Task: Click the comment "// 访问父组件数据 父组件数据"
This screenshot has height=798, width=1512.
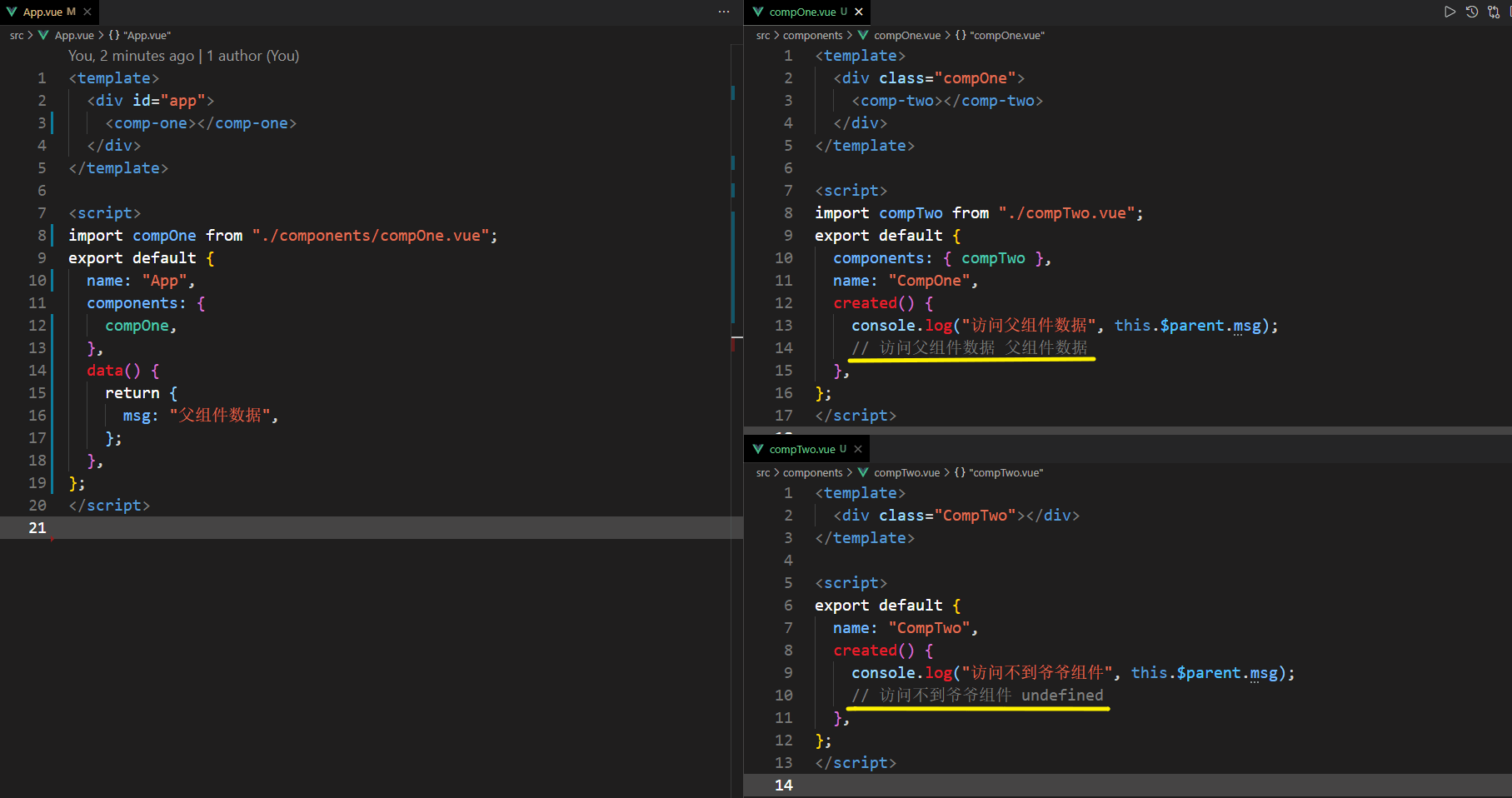Action: [970, 348]
